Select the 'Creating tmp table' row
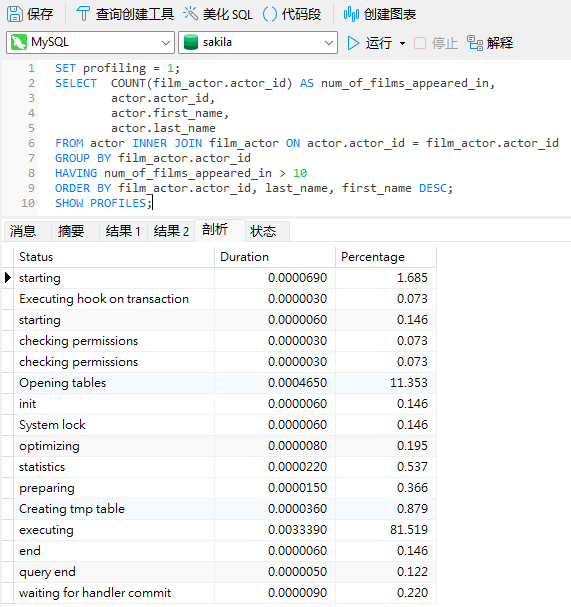This screenshot has width=571, height=607. (219, 508)
